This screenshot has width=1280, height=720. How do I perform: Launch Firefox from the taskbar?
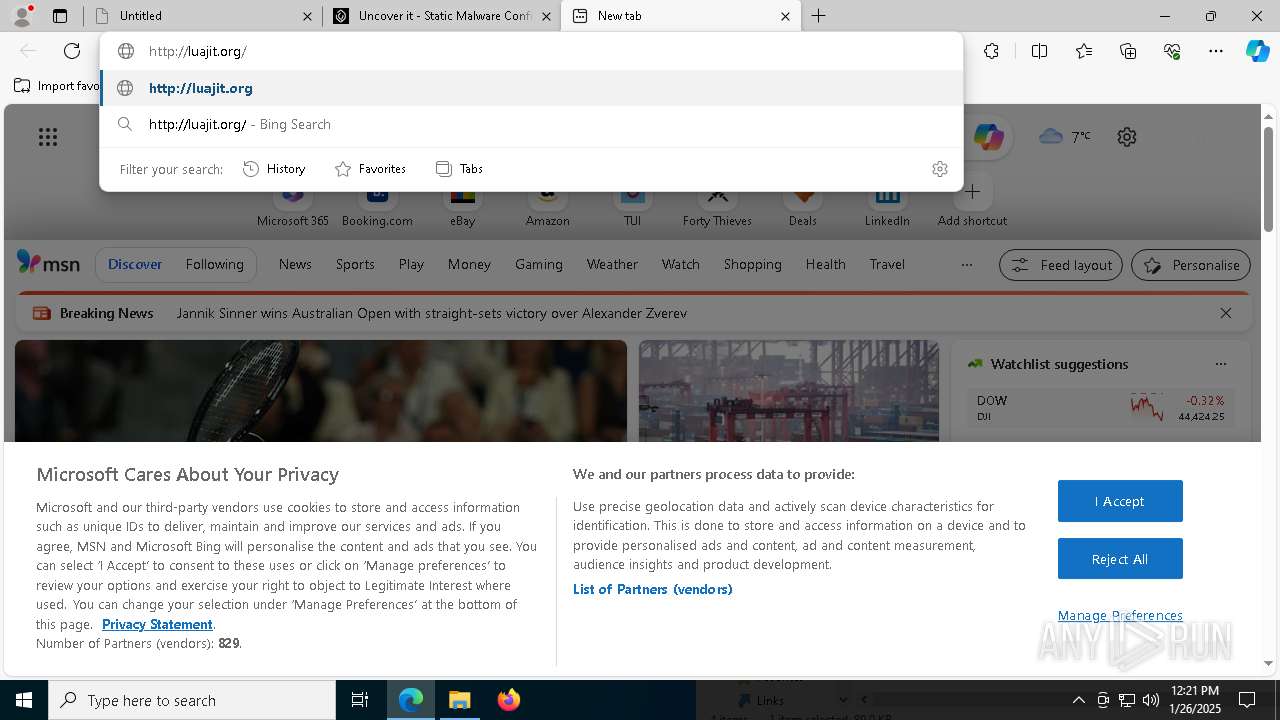point(508,700)
